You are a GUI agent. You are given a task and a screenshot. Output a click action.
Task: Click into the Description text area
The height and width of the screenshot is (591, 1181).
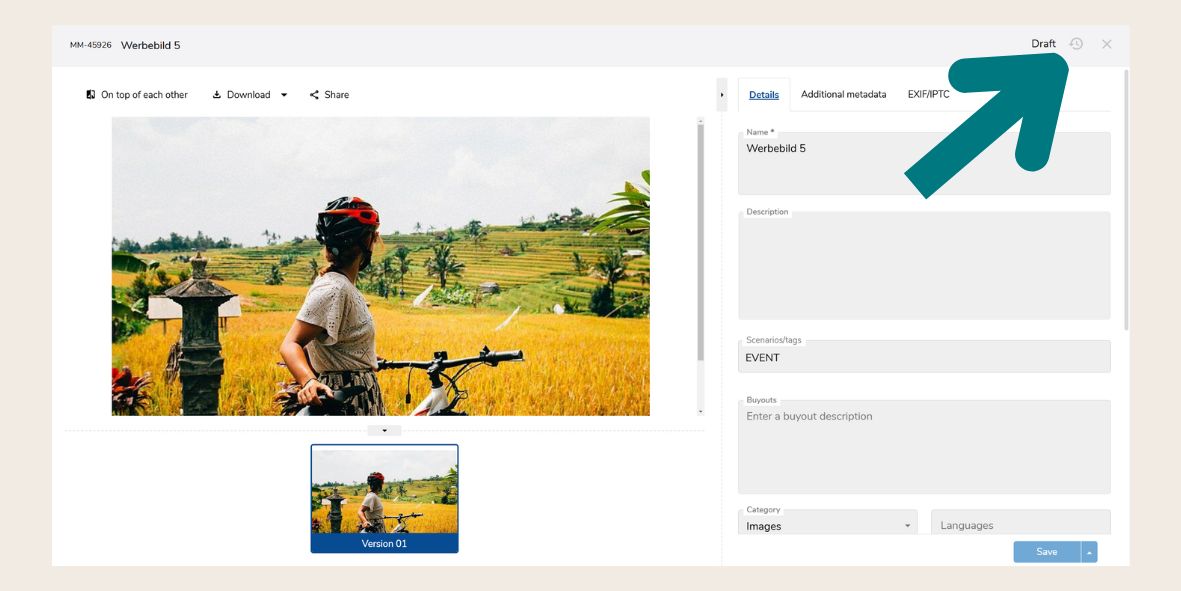923,268
